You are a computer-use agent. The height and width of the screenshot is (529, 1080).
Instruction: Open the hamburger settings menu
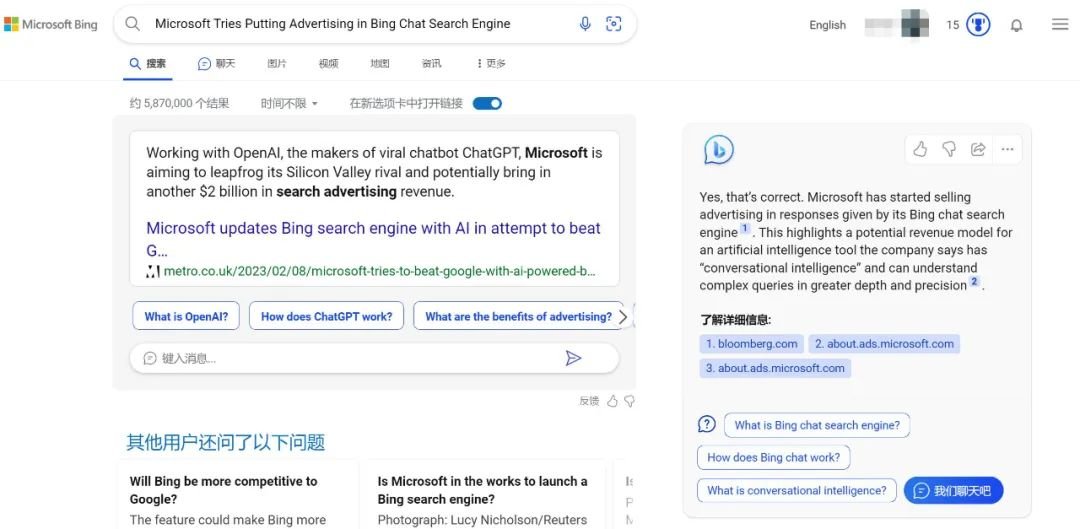click(1060, 25)
